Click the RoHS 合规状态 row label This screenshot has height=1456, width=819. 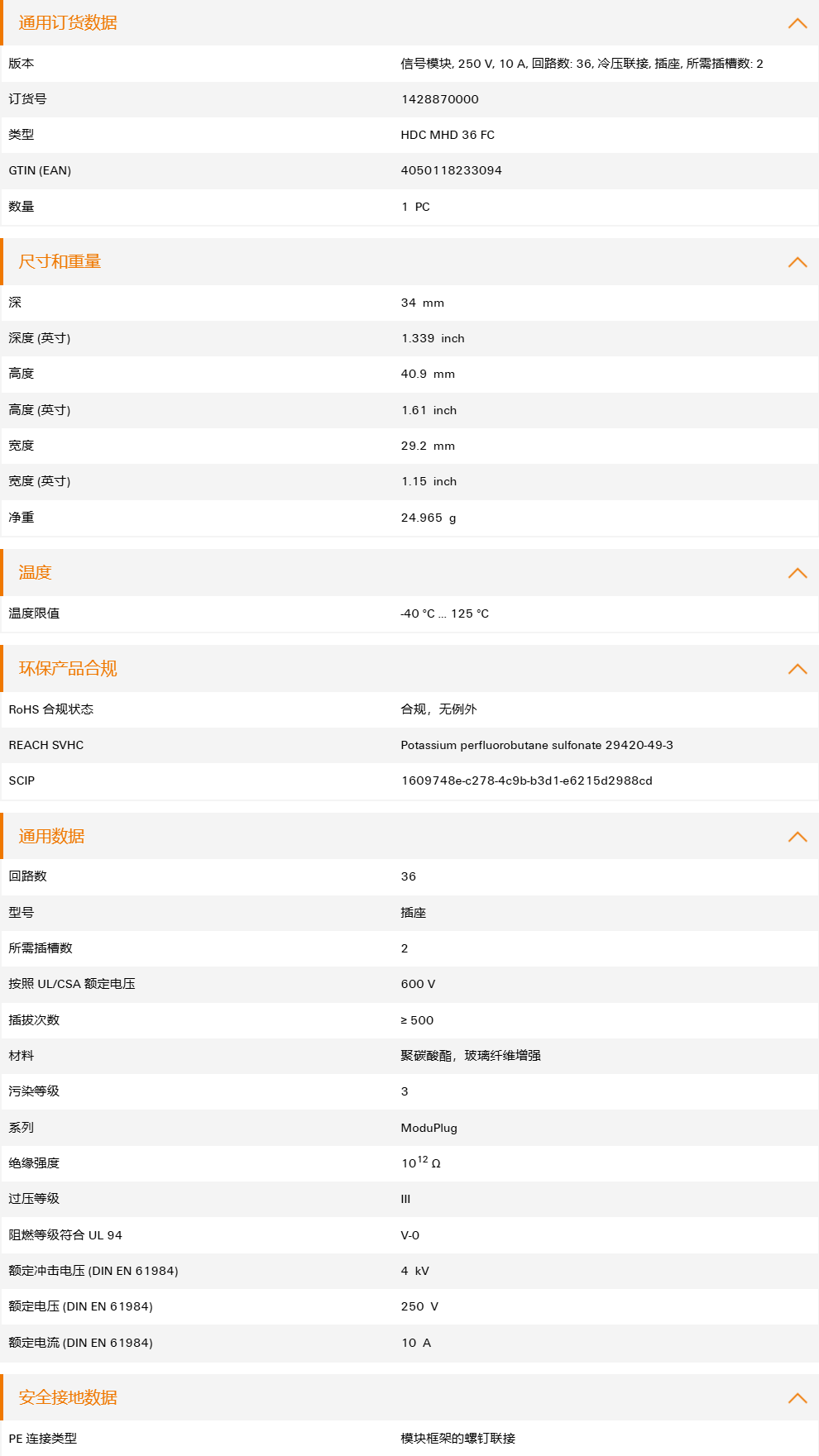(x=50, y=709)
